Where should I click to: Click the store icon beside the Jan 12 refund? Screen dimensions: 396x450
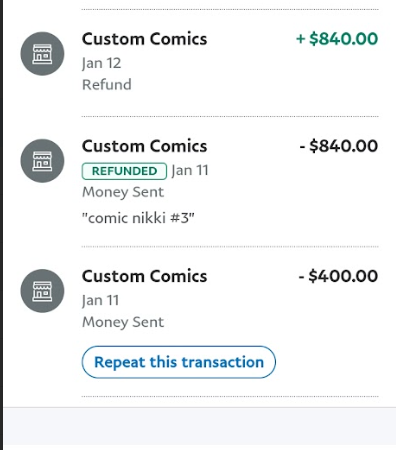(42, 54)
